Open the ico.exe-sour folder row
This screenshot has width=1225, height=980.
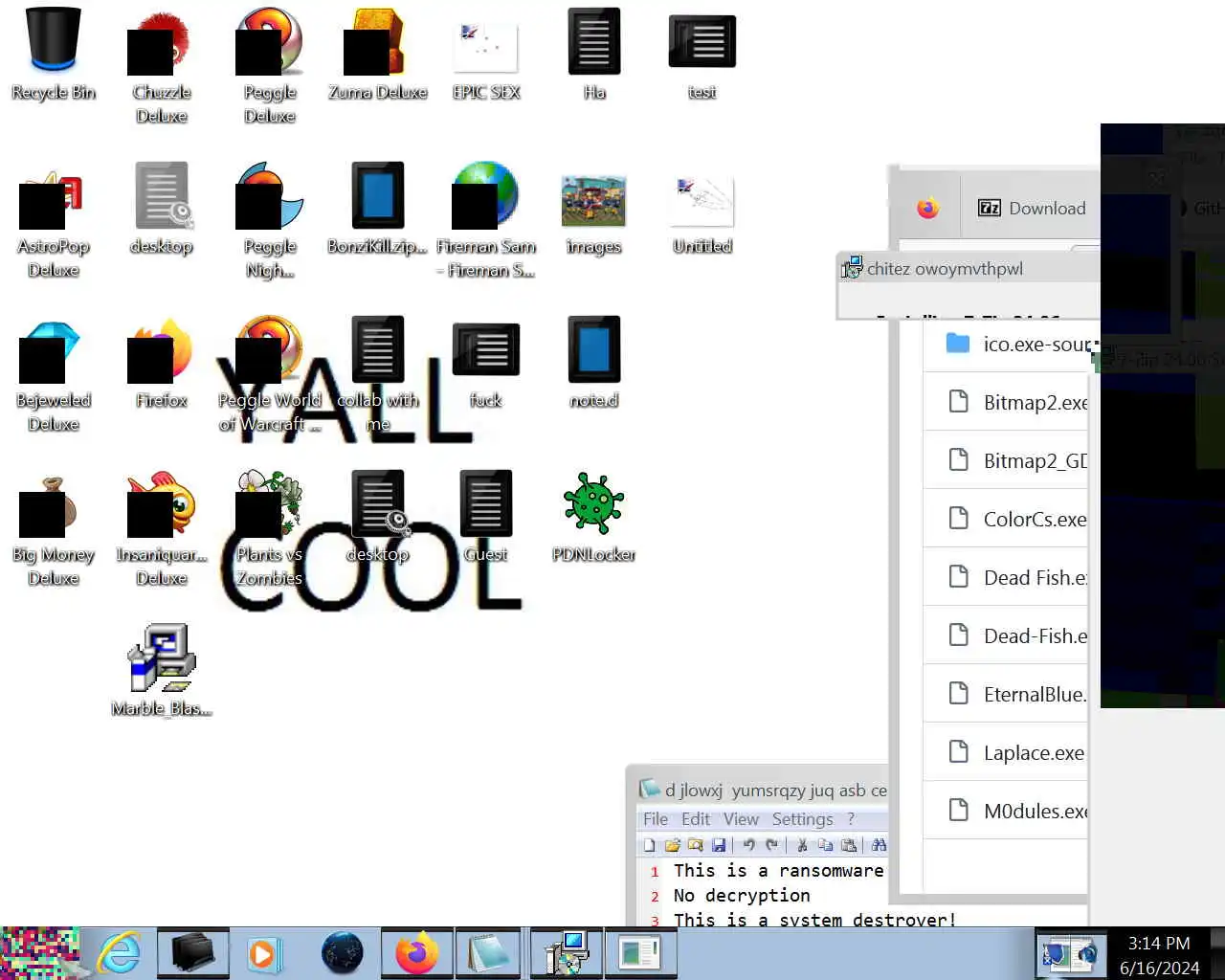click(x=1006, y=344)
